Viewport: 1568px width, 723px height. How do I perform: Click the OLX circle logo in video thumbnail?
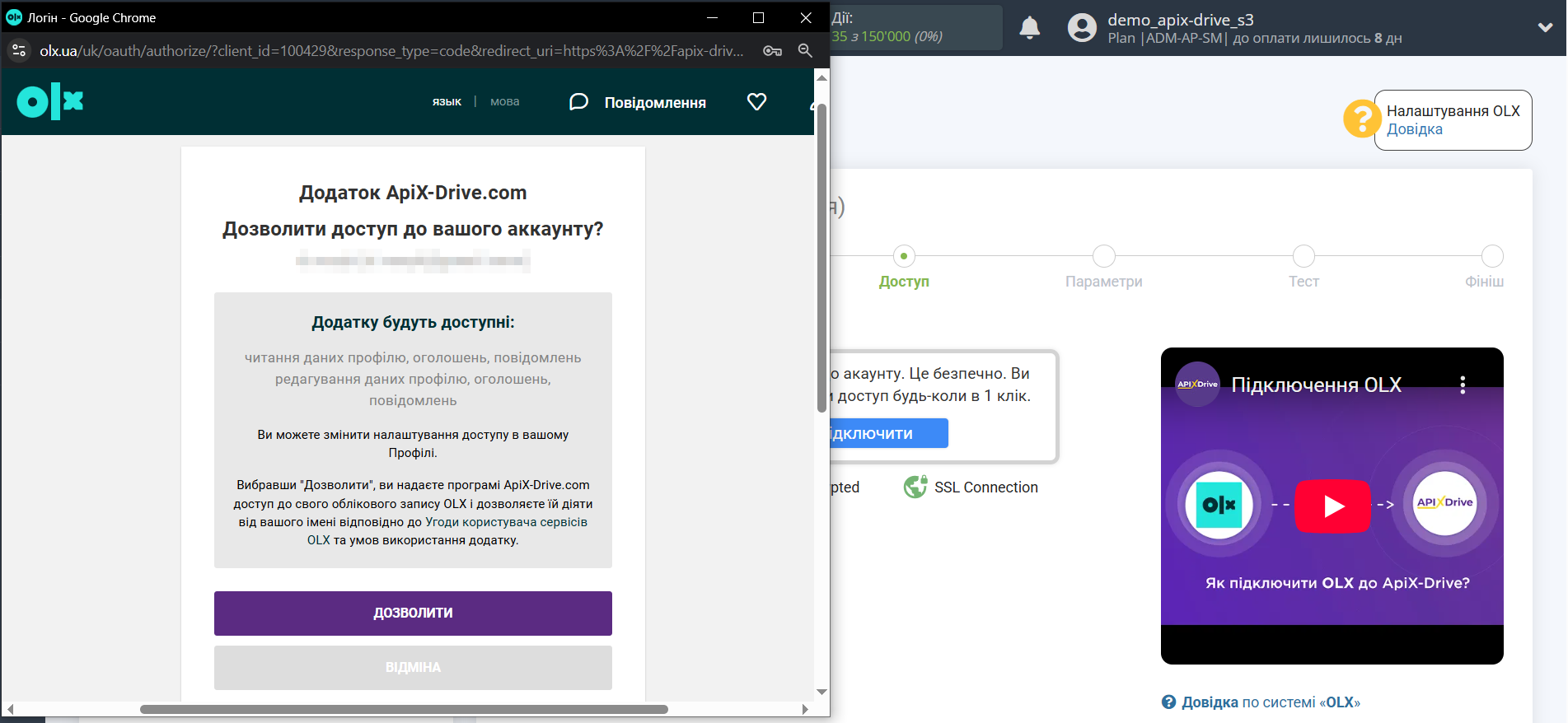[x=1219, y=505]
